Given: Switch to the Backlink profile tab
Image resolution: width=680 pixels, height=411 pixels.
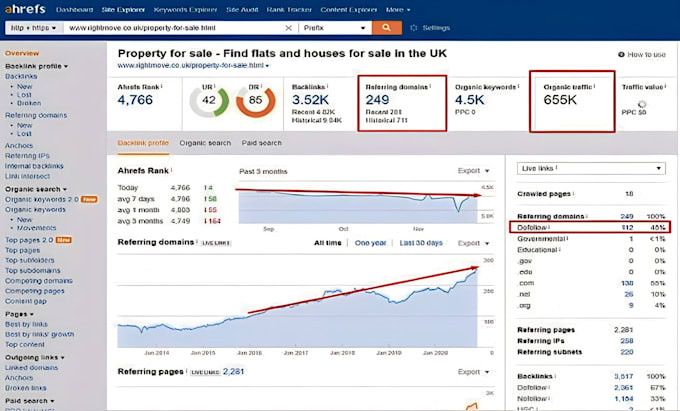Looking at the screenshot, I should pos(143,143).
